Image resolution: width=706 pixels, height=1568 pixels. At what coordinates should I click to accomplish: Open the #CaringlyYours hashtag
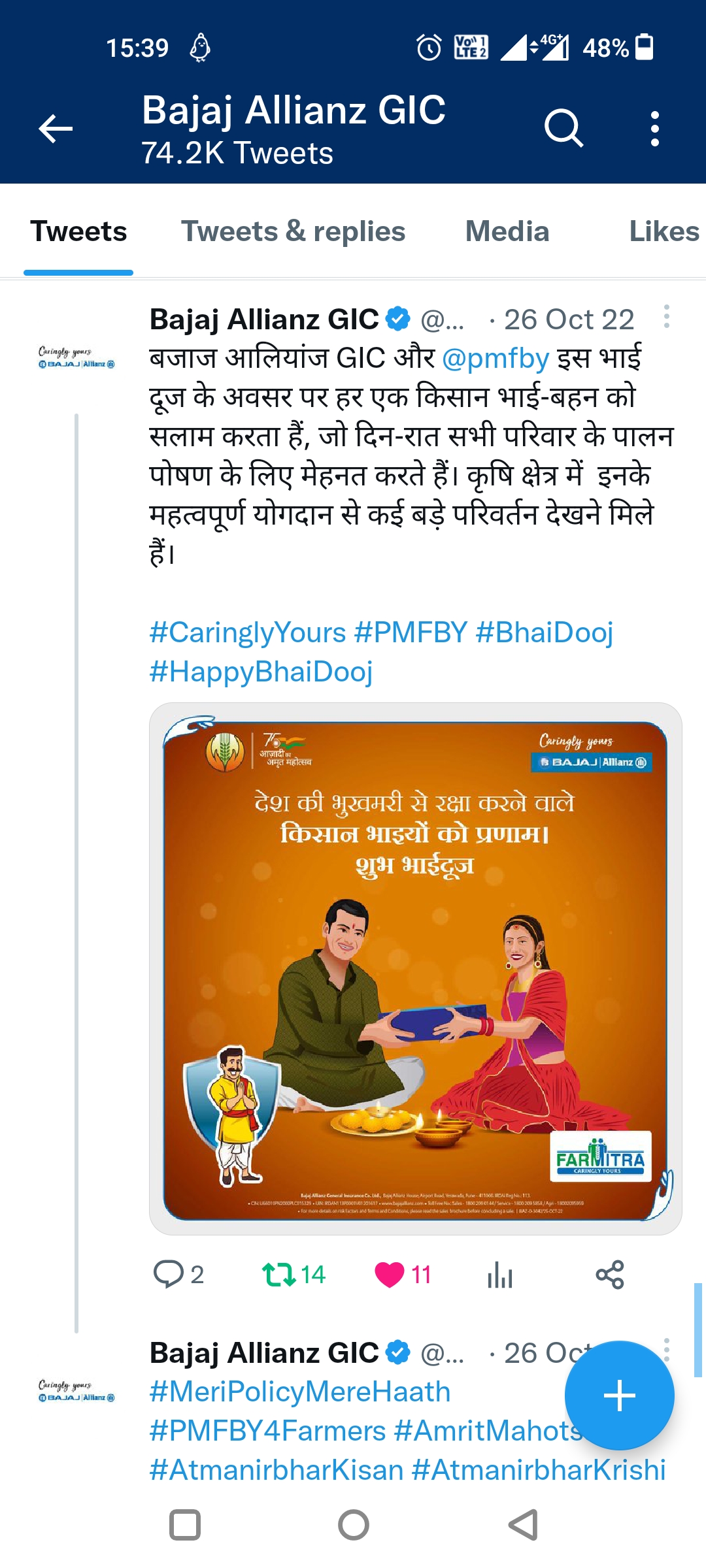[x=248, y=633]
